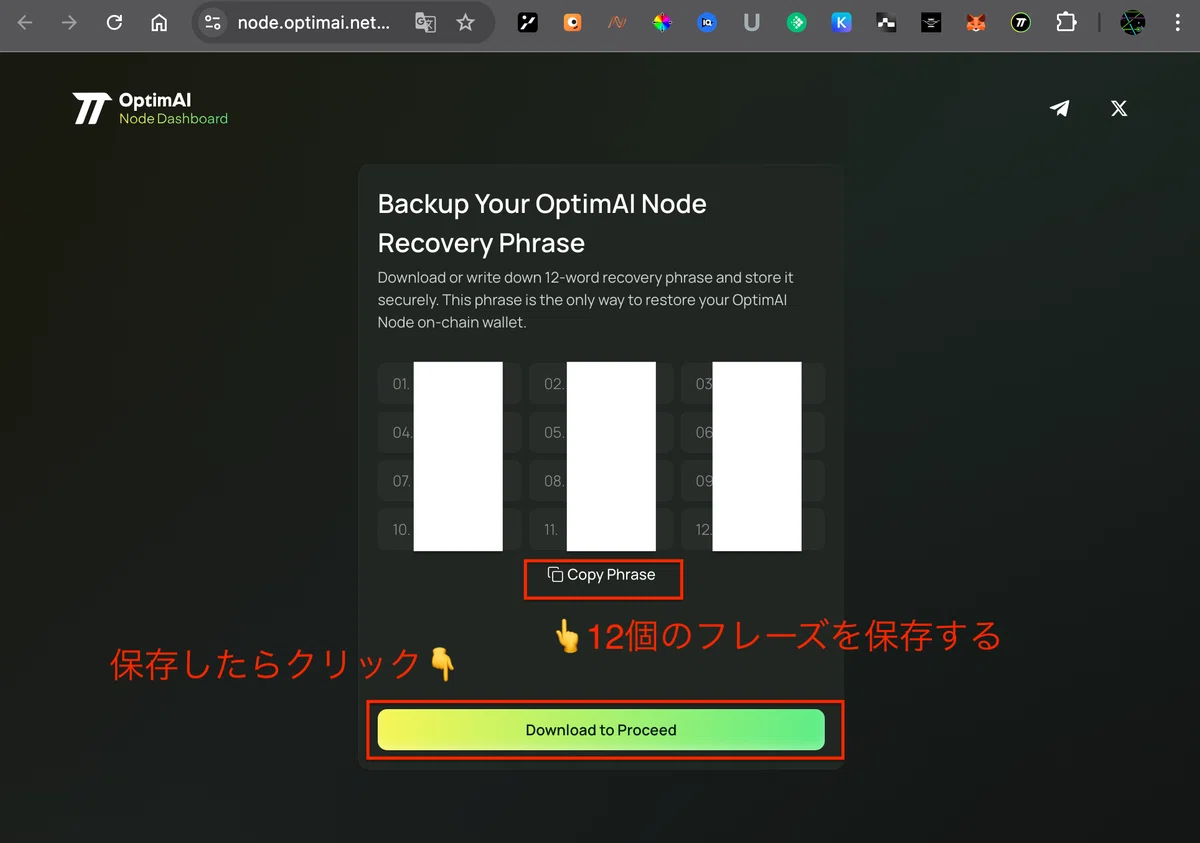Go forward in browser history
This screenshot has height=843, width=1200.
tap(69, 22)
